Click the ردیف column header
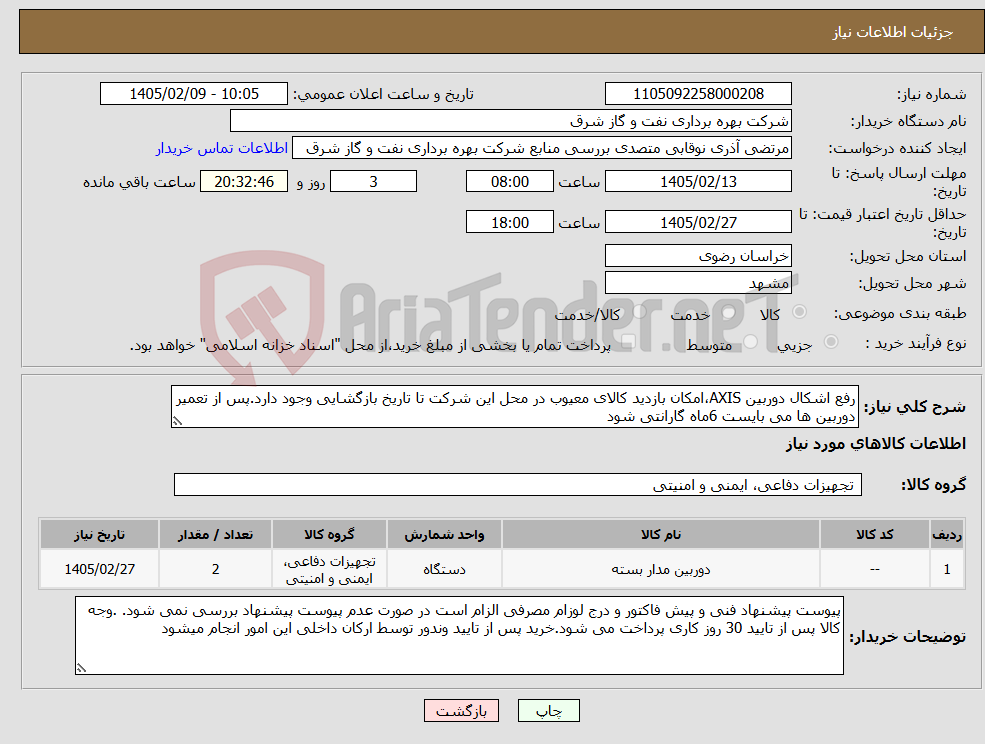 coord(947,534)
